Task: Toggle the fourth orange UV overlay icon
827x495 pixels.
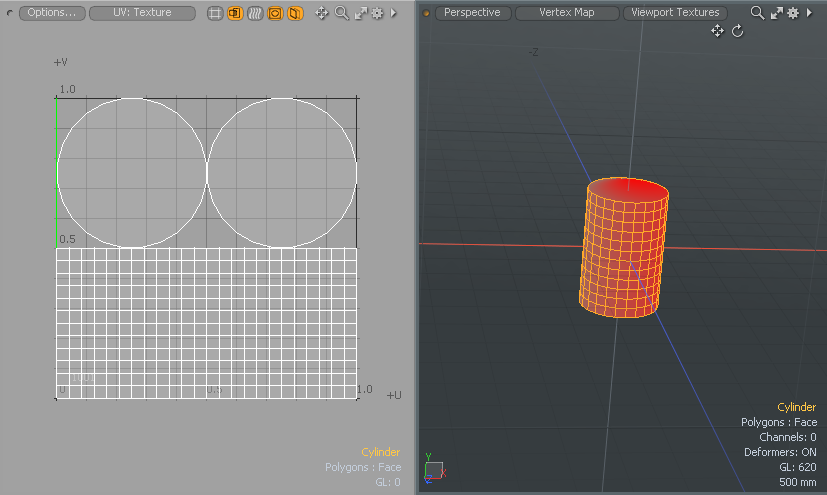Action: click(x=275, y=13)
